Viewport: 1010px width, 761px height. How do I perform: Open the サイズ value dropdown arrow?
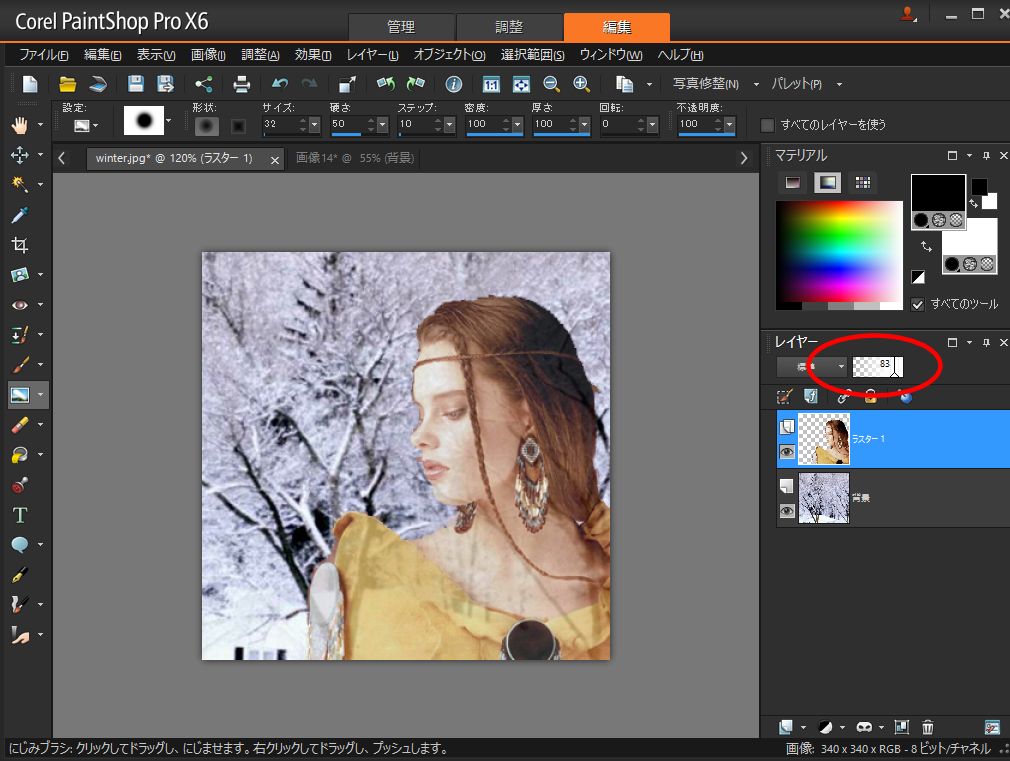314,124
